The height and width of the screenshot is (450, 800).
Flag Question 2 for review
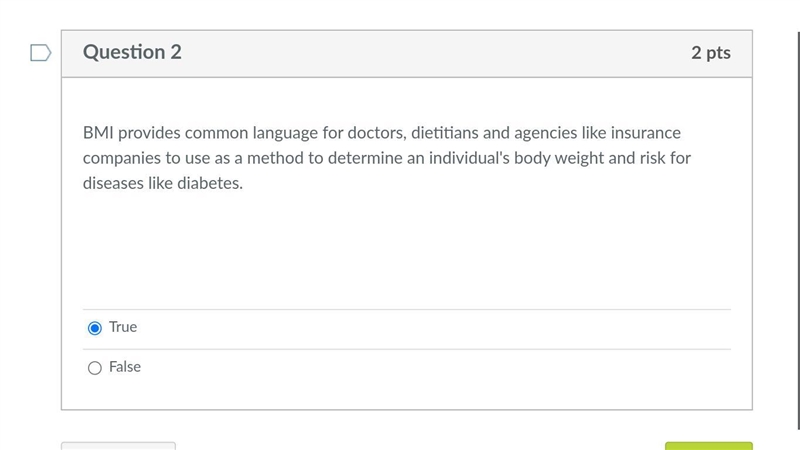click(40, 53)
